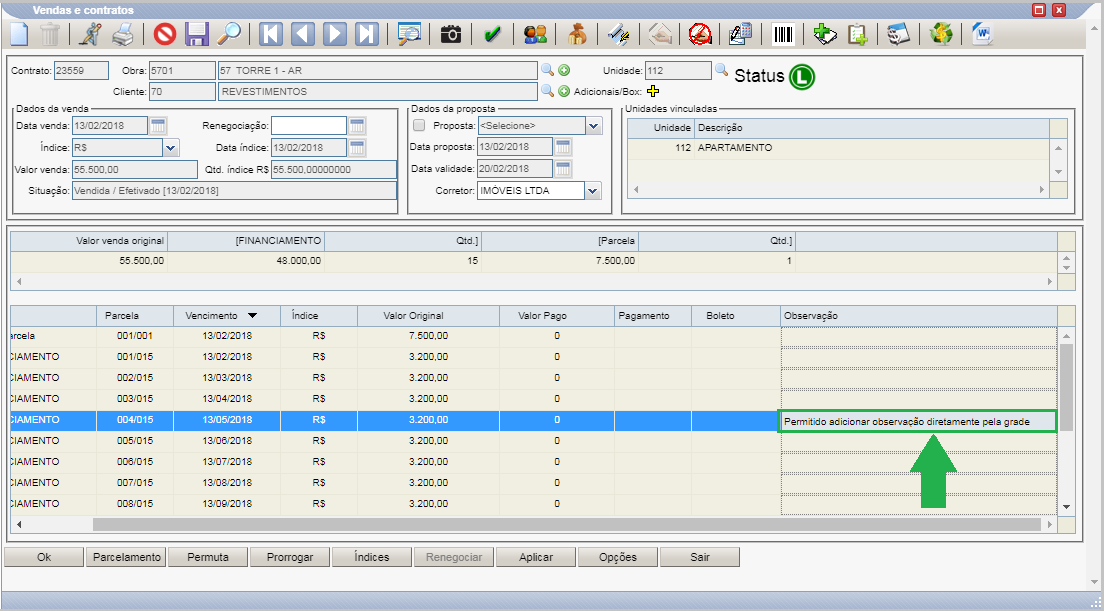Open calendar for Data validade
The height and width of the screenshot is (611, 1104).
point(563,168)
